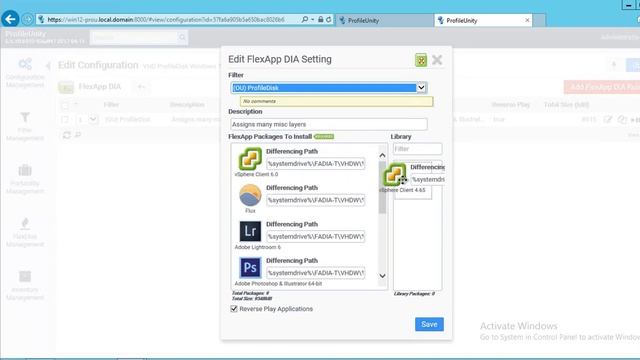Go back using browser back arrow
The image size is (640, 360).
coord(10,19)
